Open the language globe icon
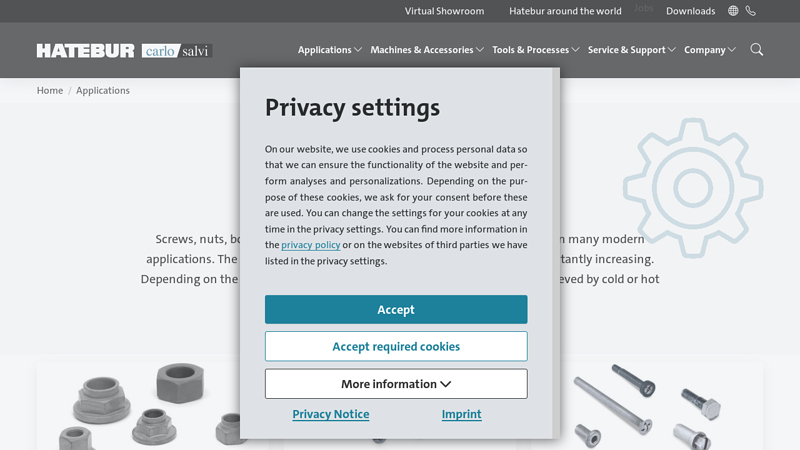 [733, 11]
